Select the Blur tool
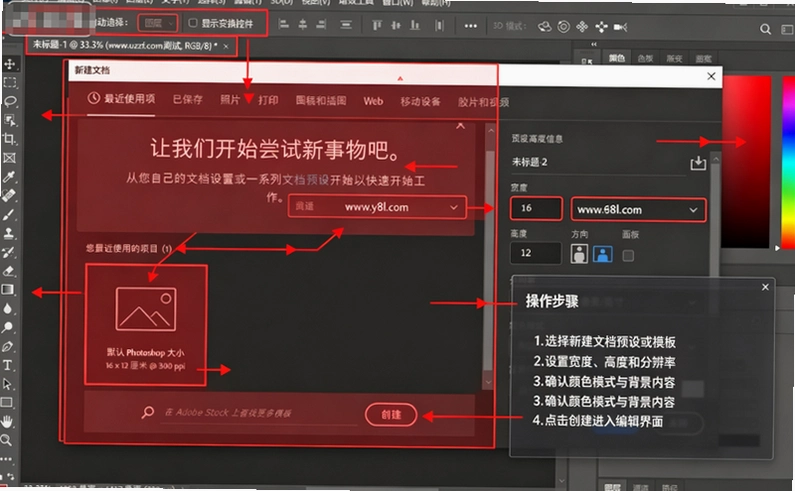This screenshot has height=491, width=795. (8, 308)
